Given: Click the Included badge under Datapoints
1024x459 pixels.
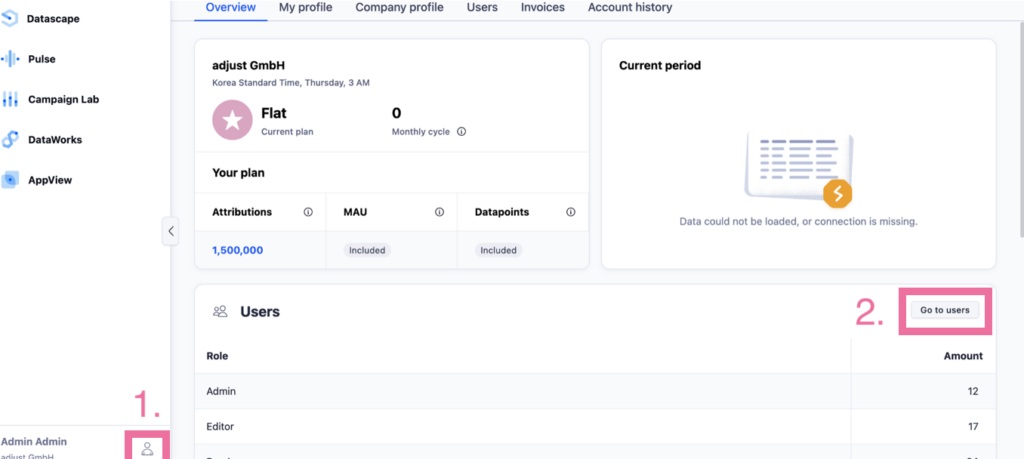Looking at the screenshot, I should [498, 250].
